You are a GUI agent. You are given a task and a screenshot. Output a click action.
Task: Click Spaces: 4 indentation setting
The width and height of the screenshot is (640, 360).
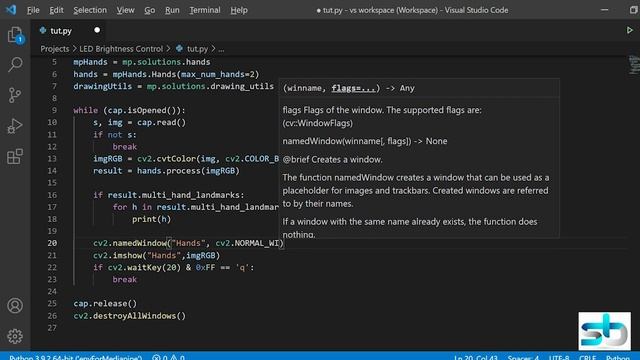click(523, 357)
